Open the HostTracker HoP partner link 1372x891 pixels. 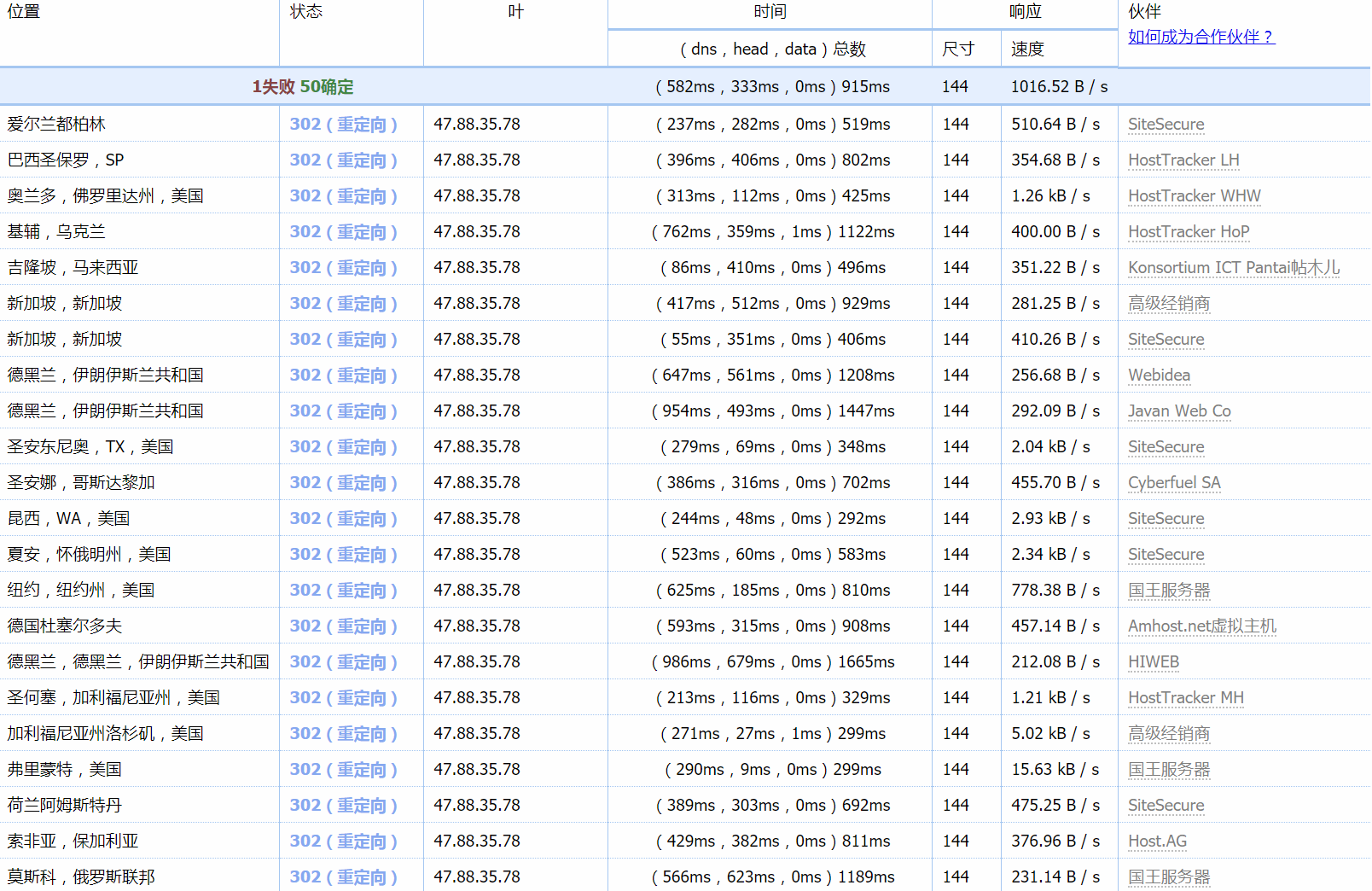(1188, 232)
